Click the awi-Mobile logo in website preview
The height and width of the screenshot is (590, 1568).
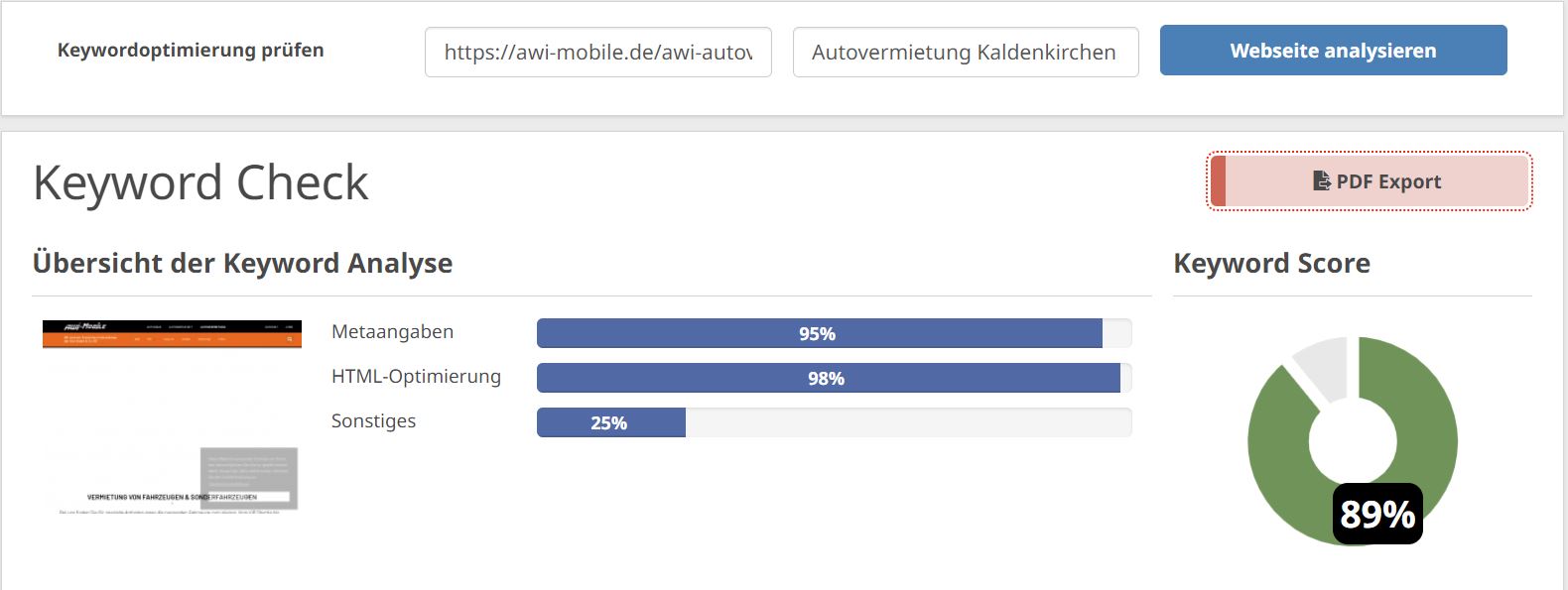85,325
